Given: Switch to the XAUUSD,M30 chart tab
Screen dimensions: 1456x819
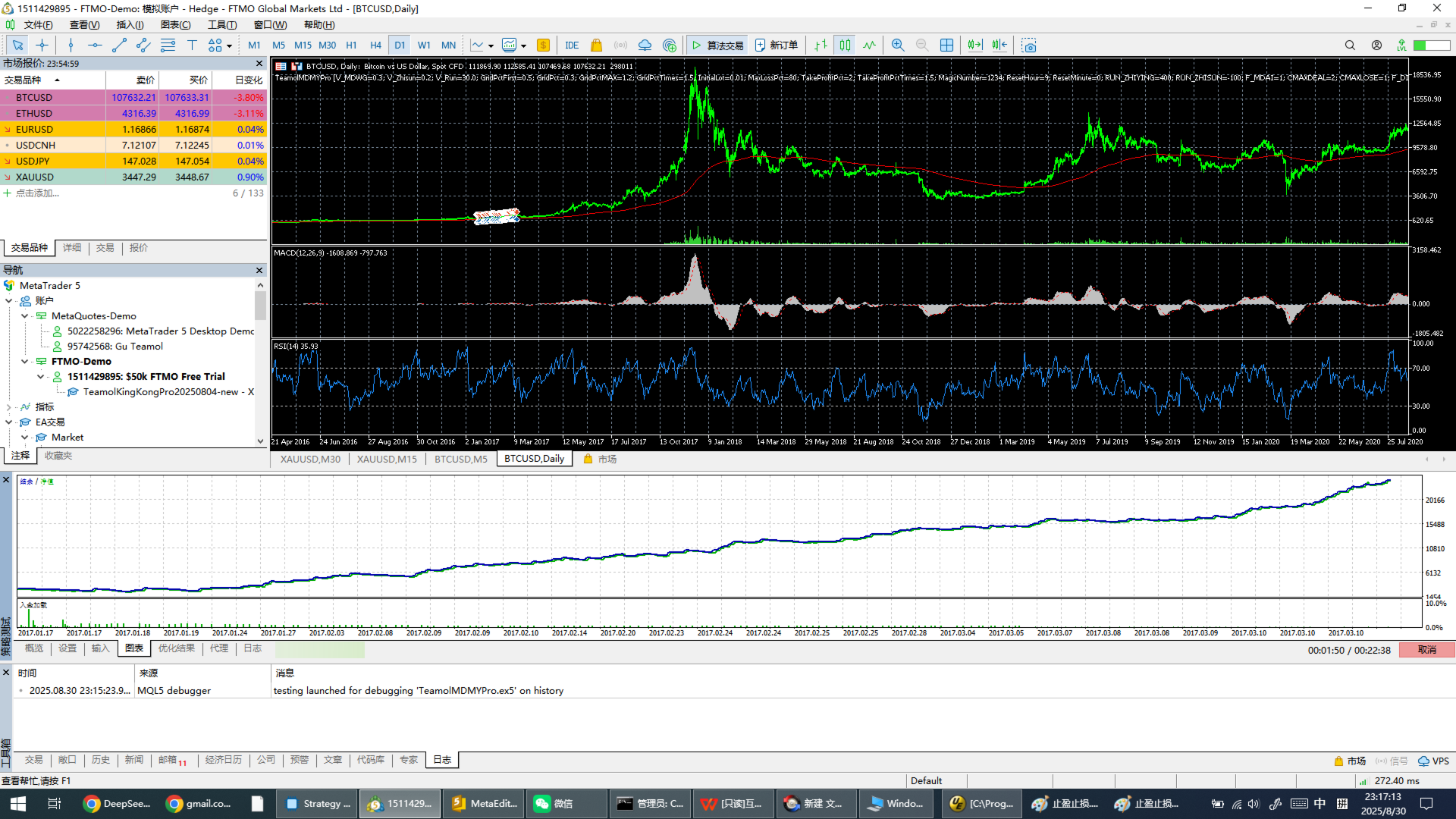Looking at the screenshot, I should (x=310, y=459).
